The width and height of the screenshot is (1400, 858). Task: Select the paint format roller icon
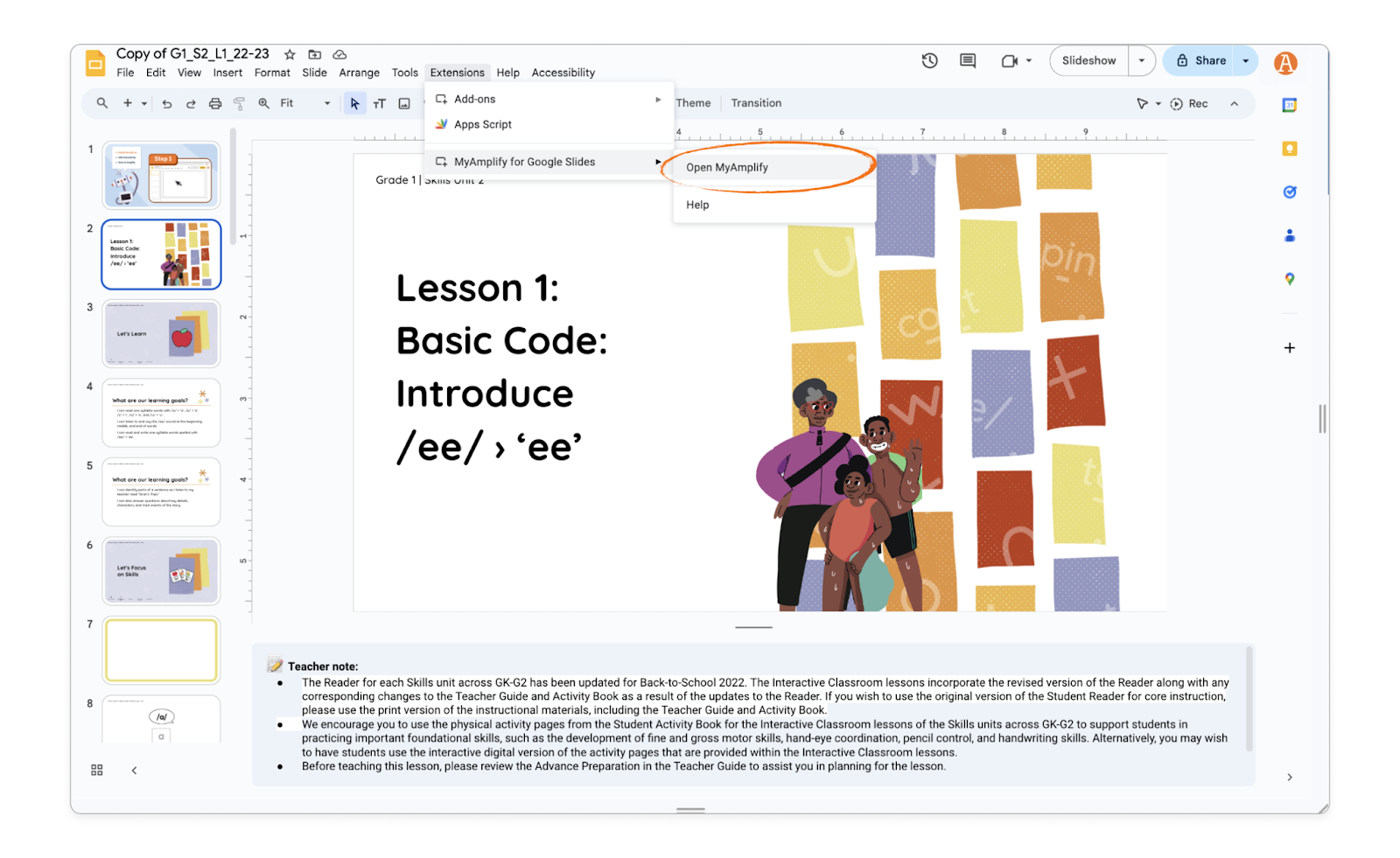tap(239, 103)
